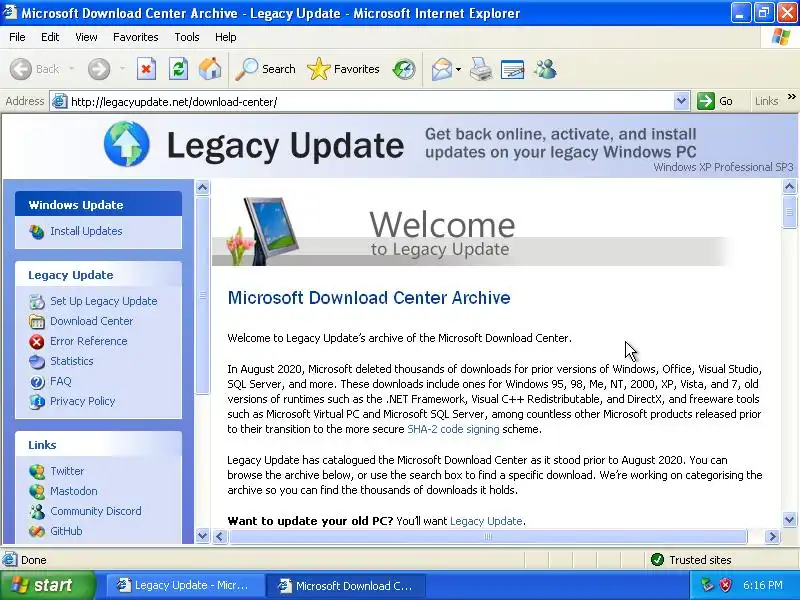Open the History clock icon

point(404,69)
